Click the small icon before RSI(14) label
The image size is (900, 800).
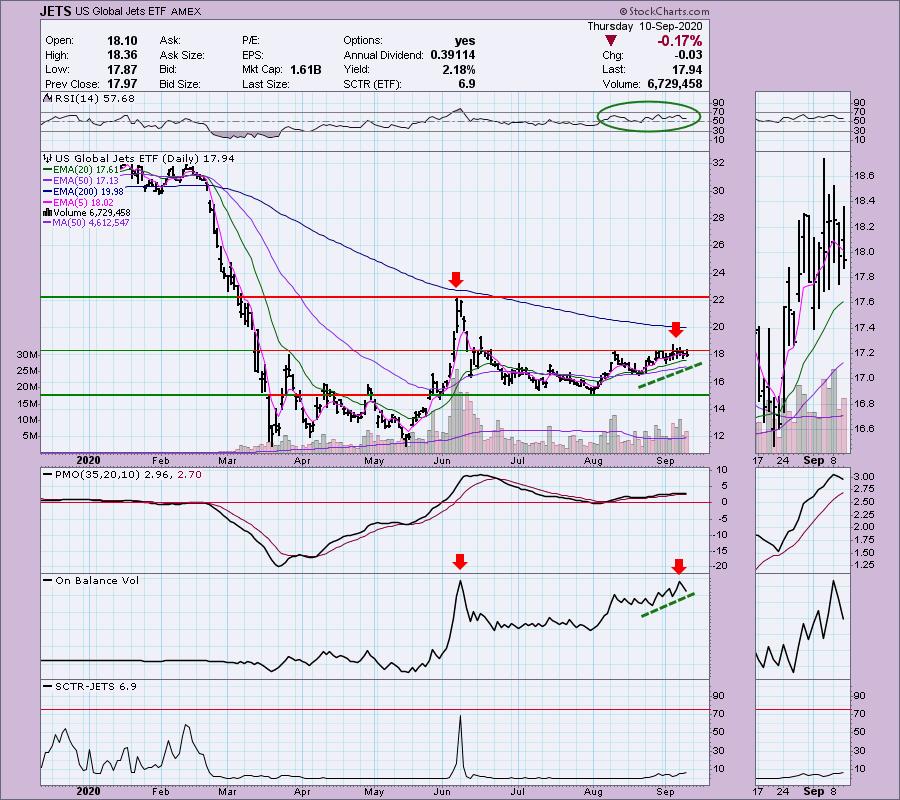[x=46, y=99]
